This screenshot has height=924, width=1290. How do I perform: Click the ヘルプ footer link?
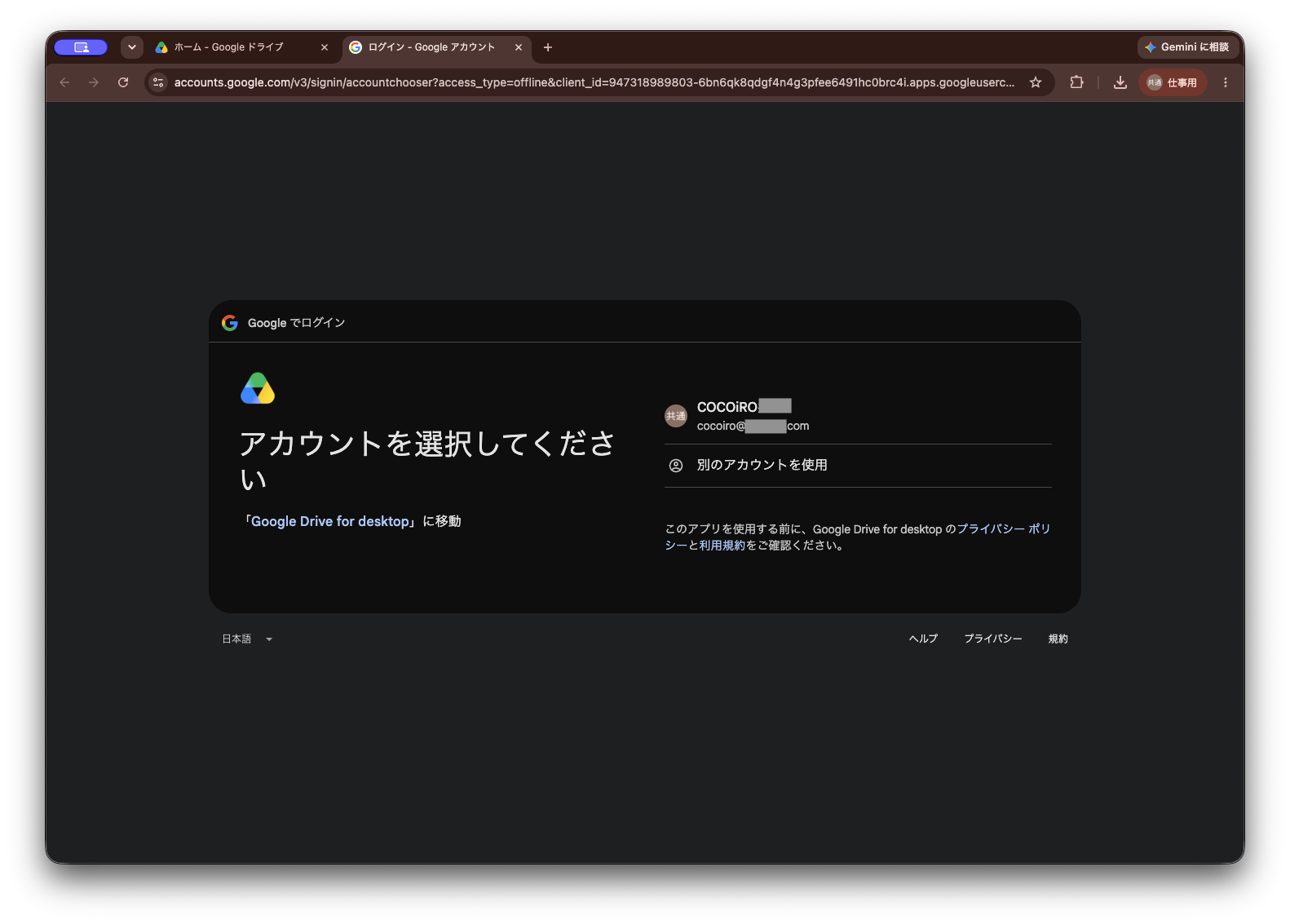coord(923,639)
